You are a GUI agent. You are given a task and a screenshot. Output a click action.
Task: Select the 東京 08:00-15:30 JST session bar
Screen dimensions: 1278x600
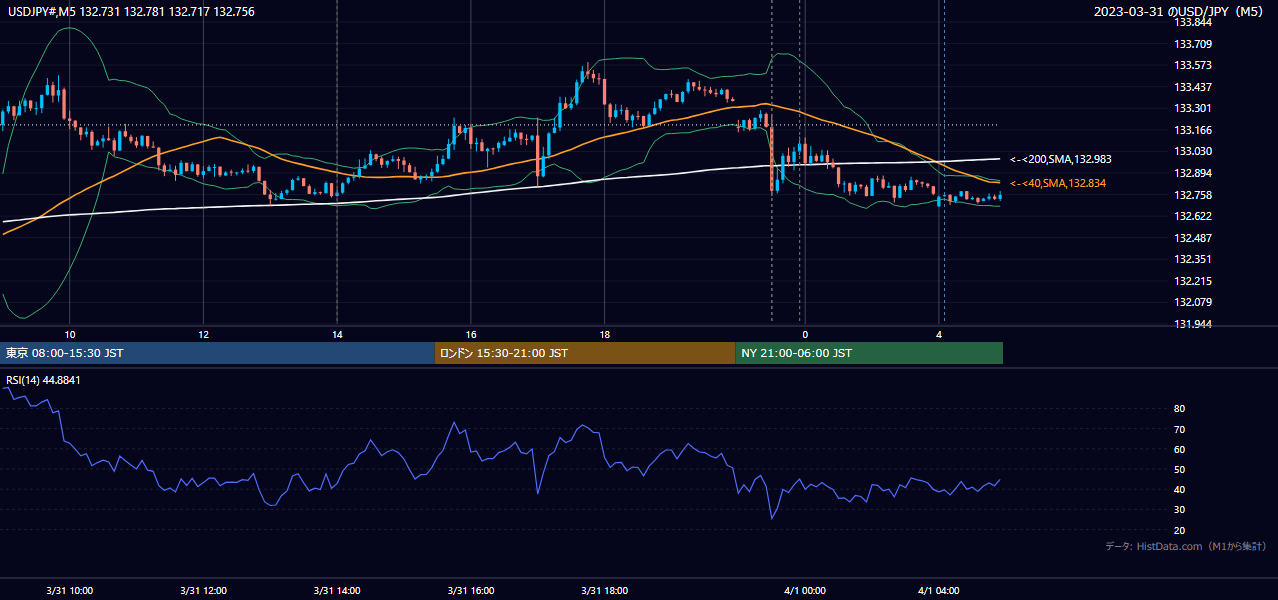(x=217, y=353)
